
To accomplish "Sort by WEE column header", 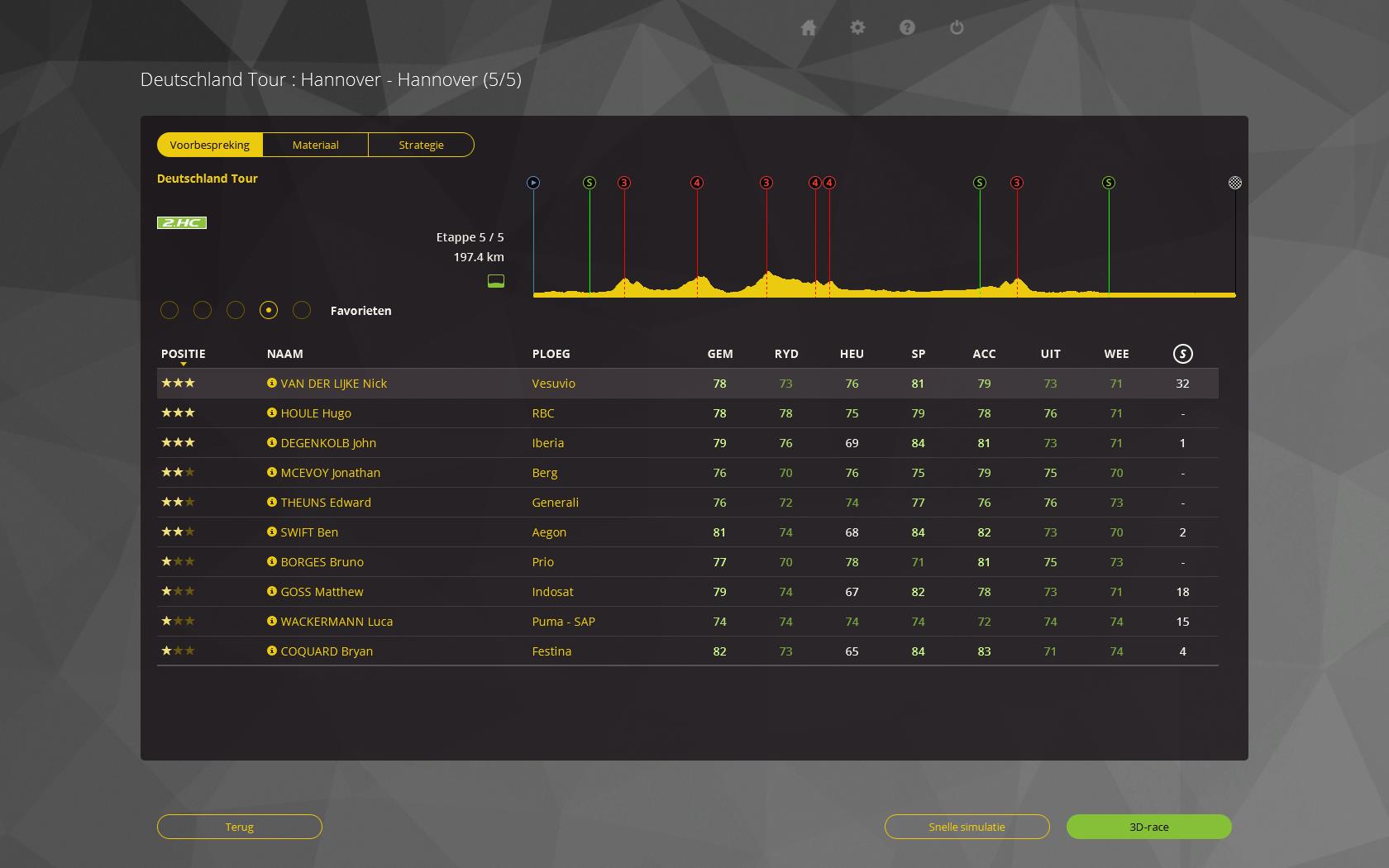I will click(1116, 354).
